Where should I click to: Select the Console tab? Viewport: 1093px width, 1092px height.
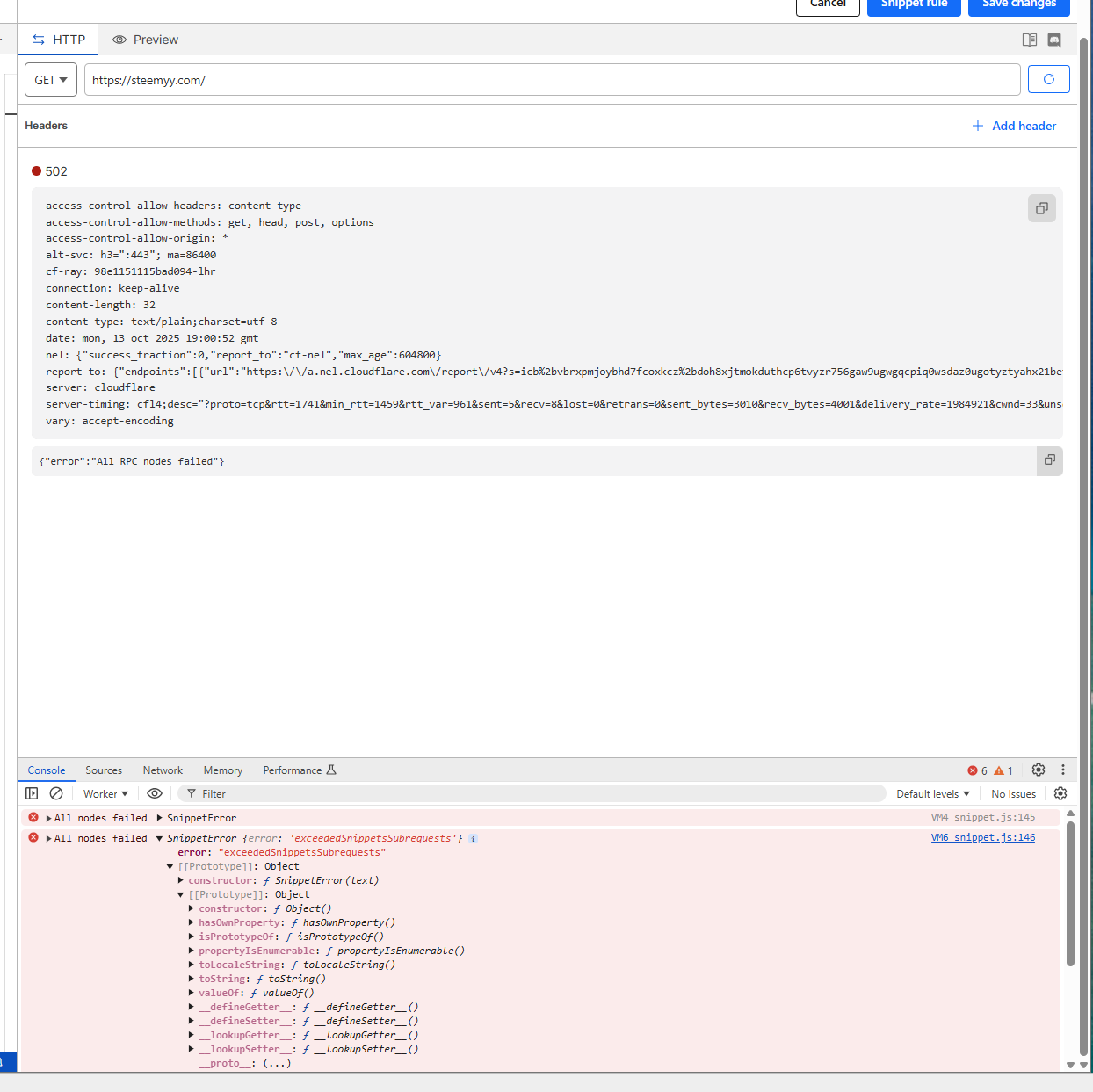click(47, 770)
